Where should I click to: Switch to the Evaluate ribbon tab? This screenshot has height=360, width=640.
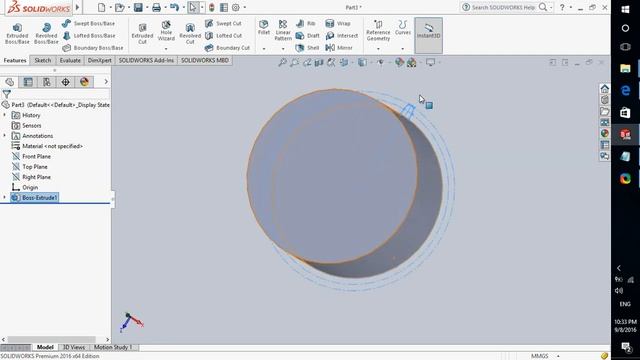click(x=70, y=60)
